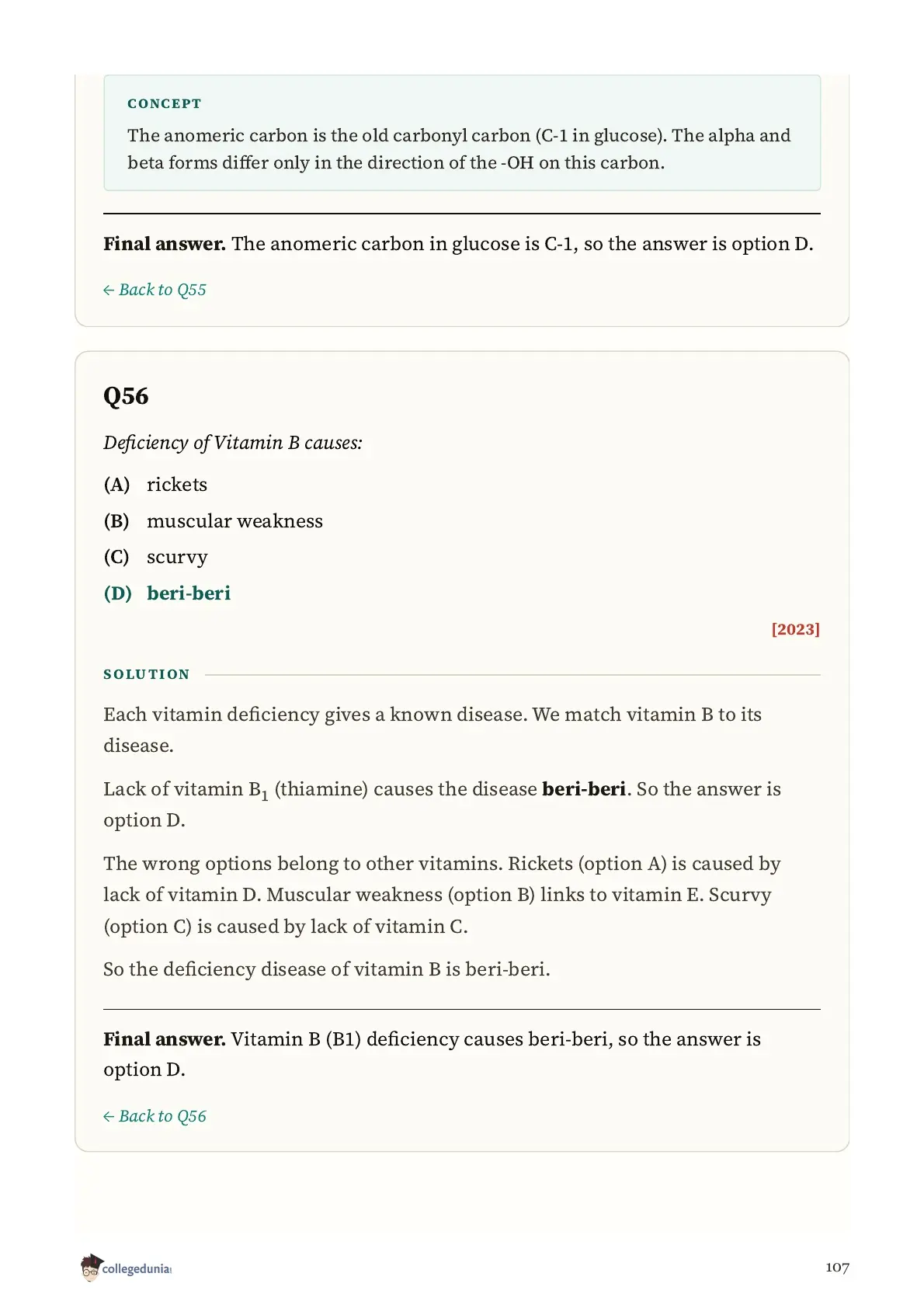
Task: Click the bold beri-beri term in solution
Action: 584,789
